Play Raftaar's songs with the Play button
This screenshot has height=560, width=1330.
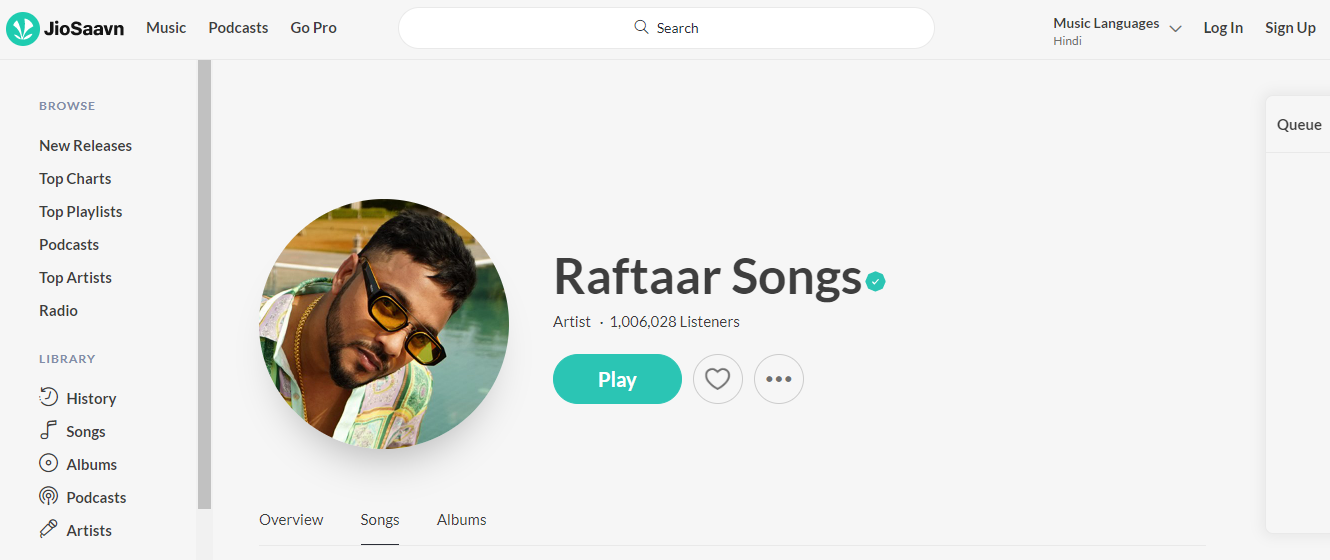[x=617, y=380]
